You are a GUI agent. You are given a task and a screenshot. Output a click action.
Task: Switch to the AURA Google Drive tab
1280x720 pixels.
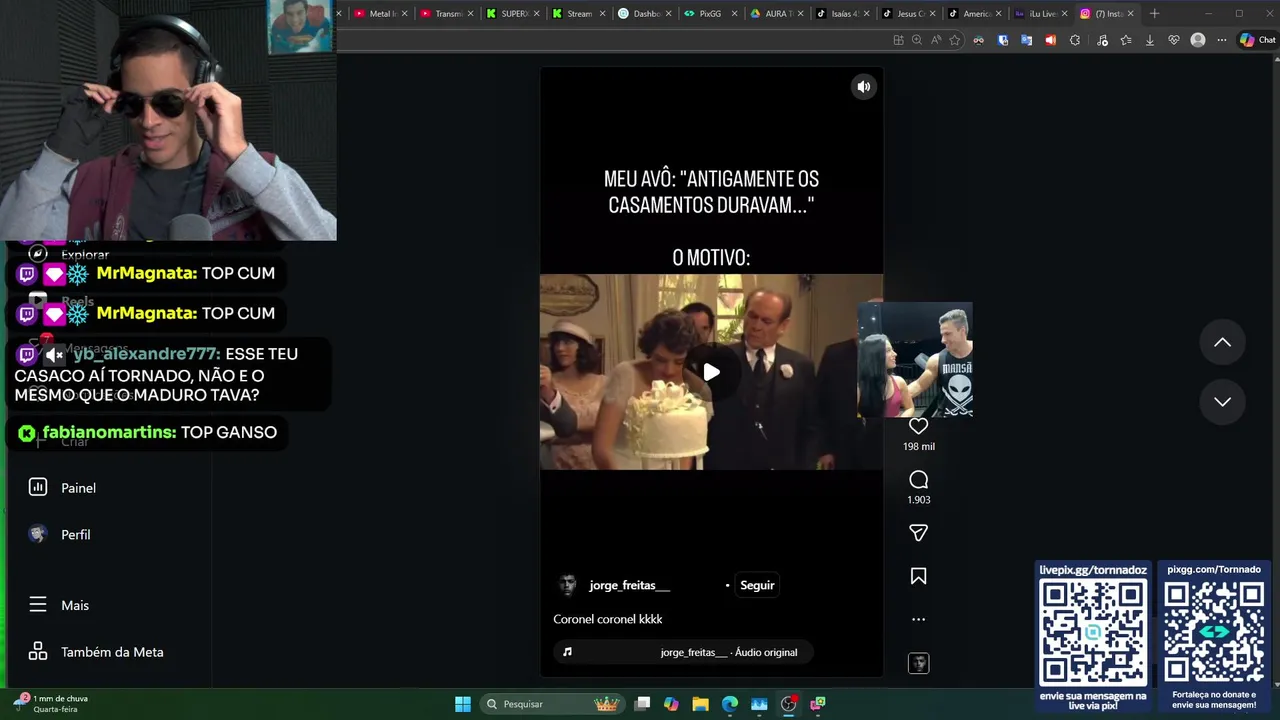(x=777, y=14)
